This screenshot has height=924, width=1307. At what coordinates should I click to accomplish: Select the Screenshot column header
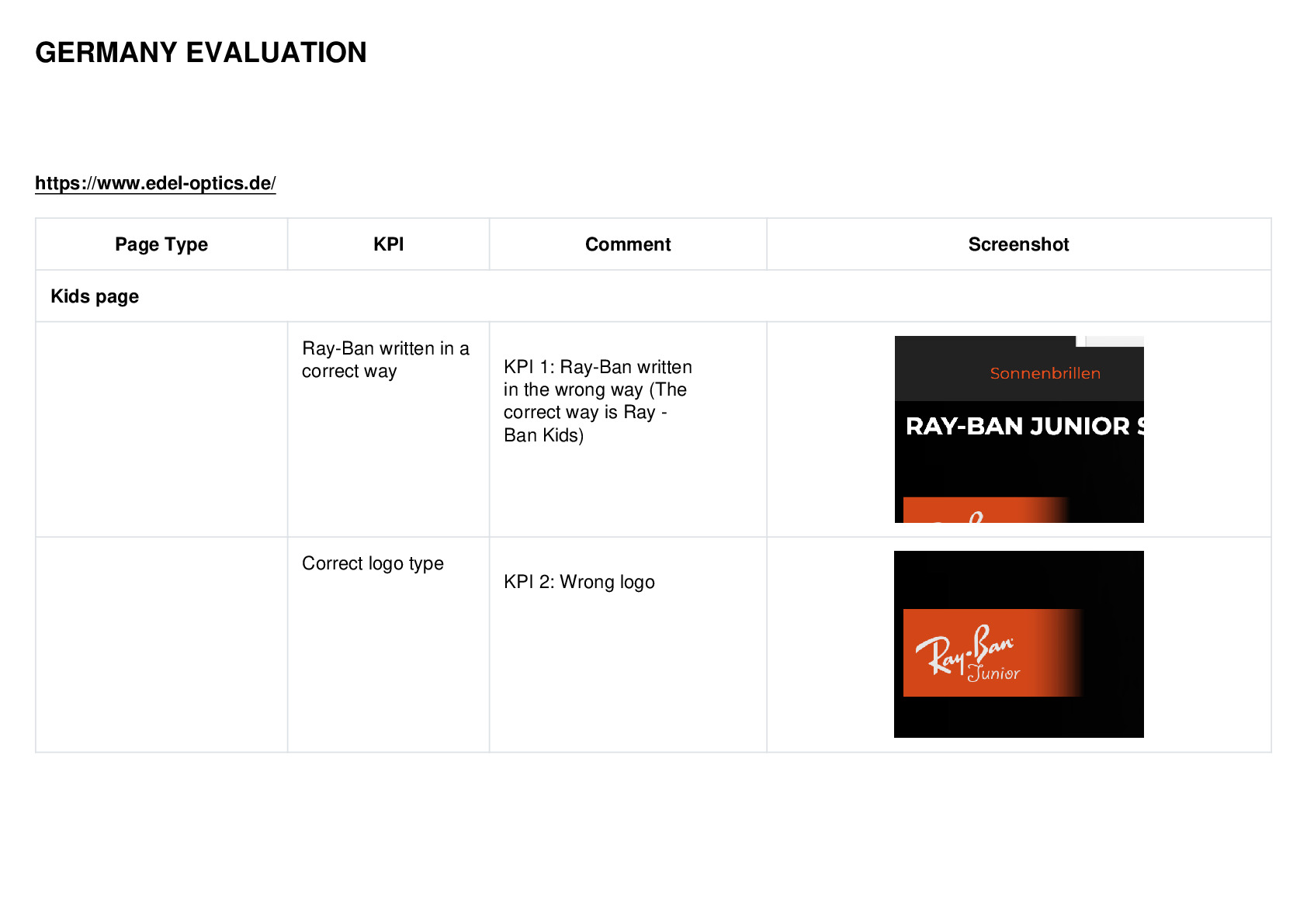[1019, 244]
